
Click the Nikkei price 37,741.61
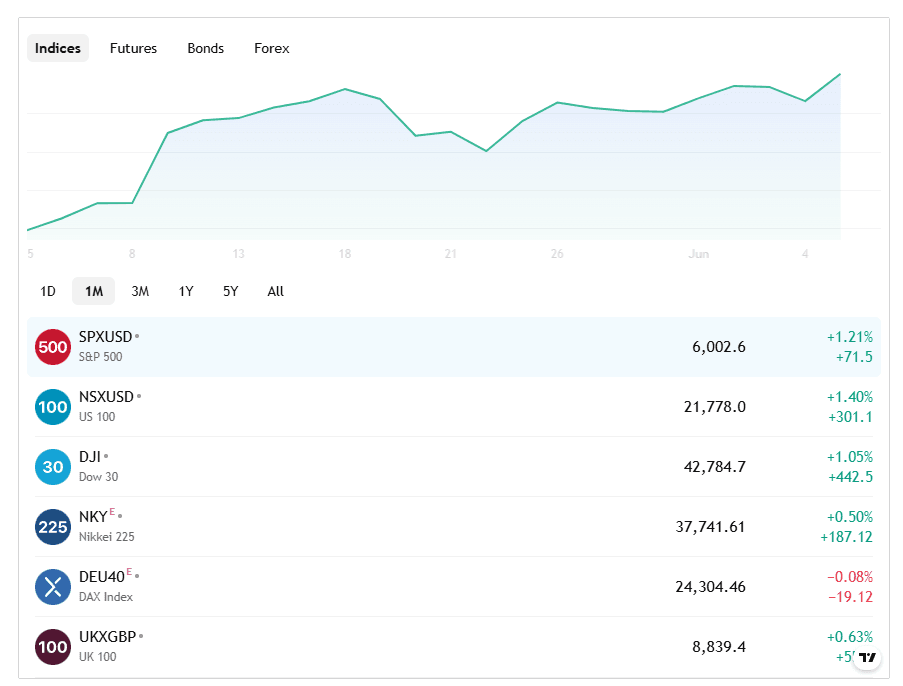(710, 526)
